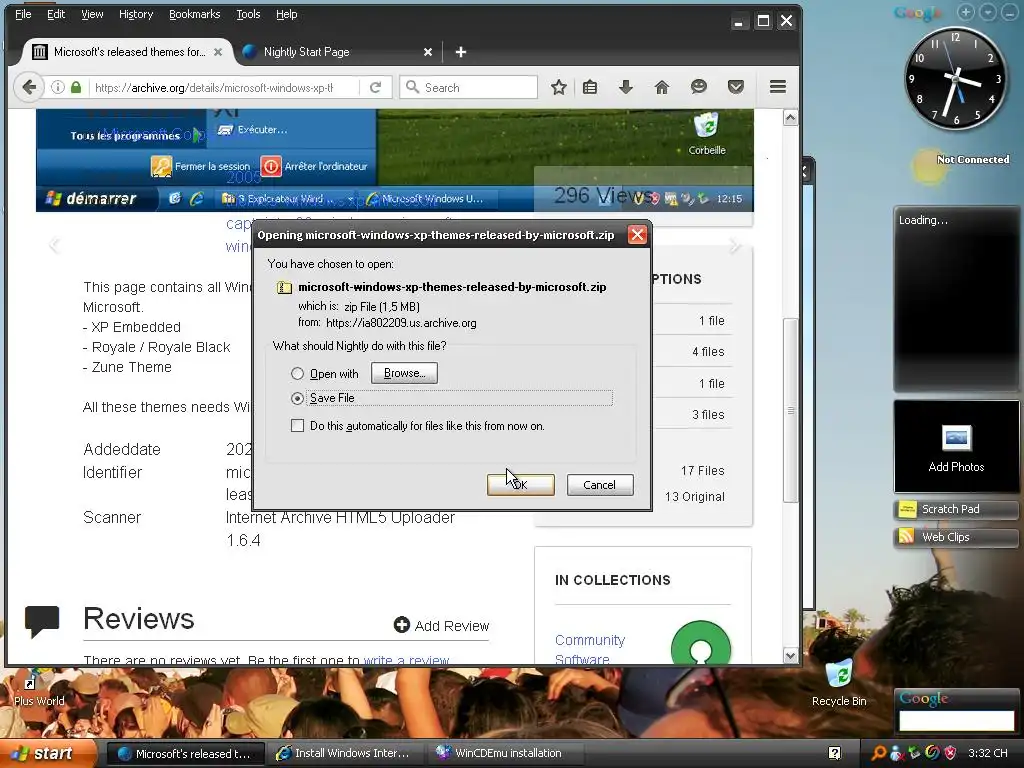This screenshot has width=1024, height=768.
Task: Select the Save File radio button
Action: (297, 398)
